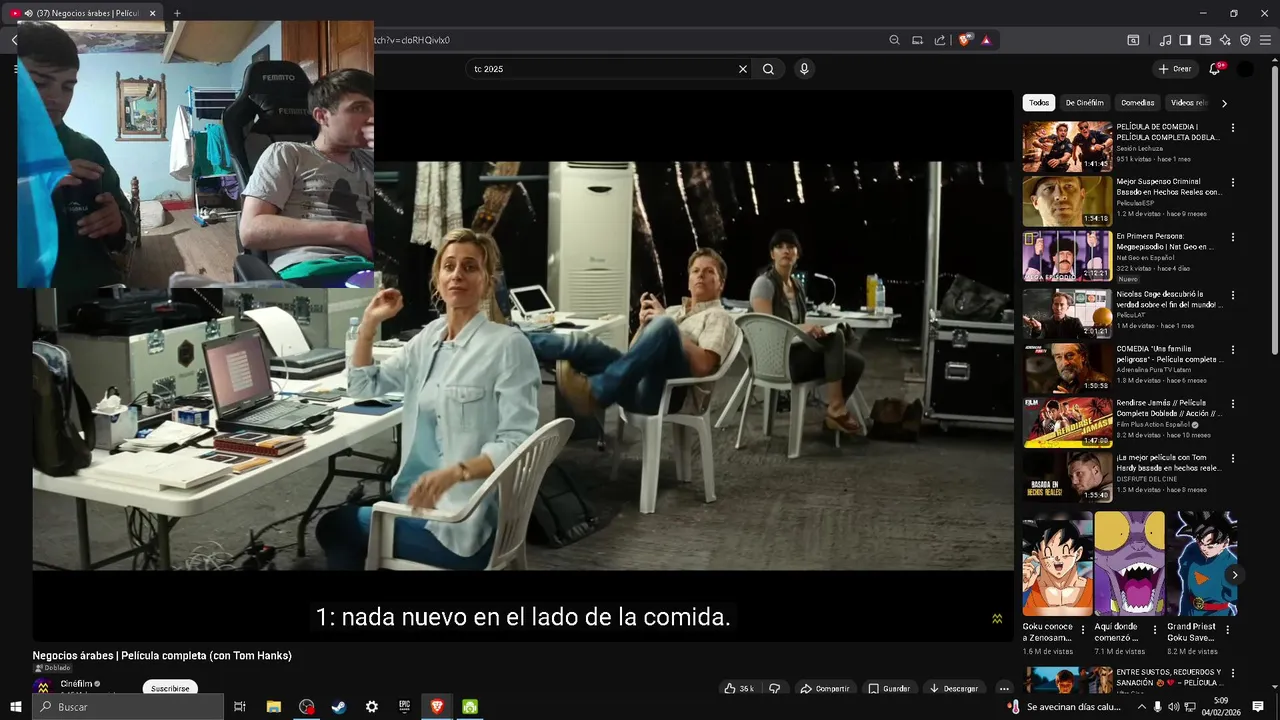Viewport: 1280px width, 720px height.
Task: Open options for 'Rendirse Jamás' video
Action: coord(1233,405)
